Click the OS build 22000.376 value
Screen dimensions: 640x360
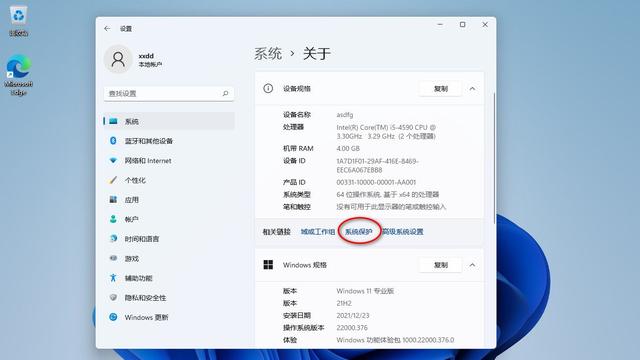point(352,328)
